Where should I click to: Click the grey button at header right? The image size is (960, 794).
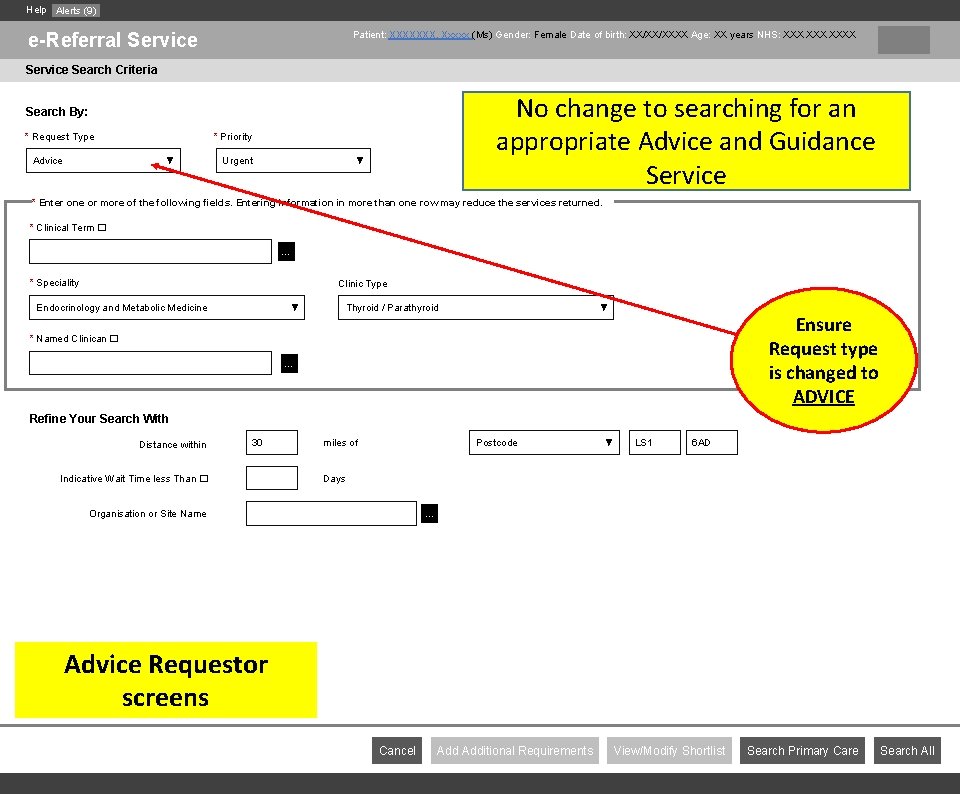pos(904,40)
